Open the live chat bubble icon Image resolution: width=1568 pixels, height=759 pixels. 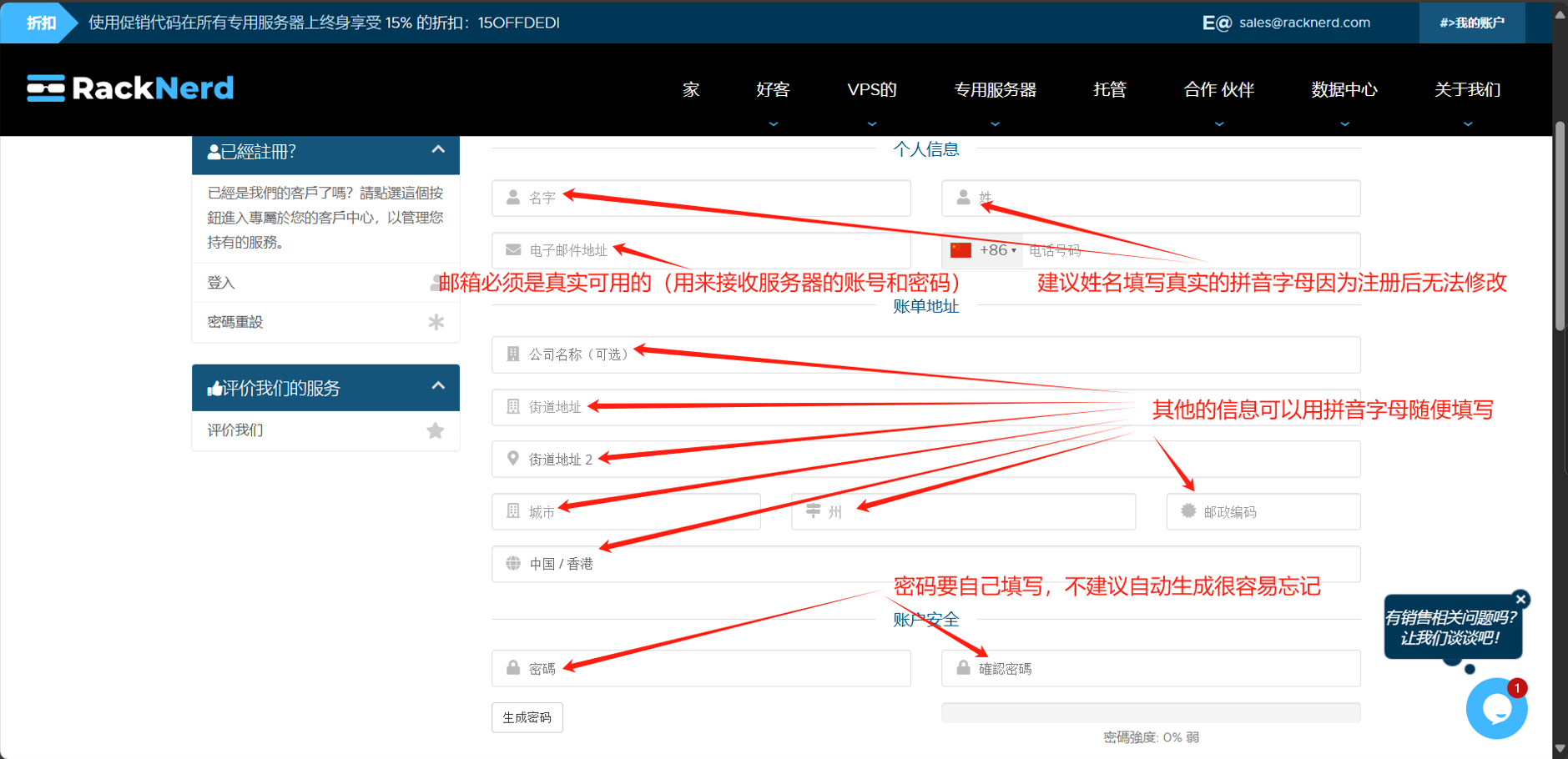tap(1496, 709)
